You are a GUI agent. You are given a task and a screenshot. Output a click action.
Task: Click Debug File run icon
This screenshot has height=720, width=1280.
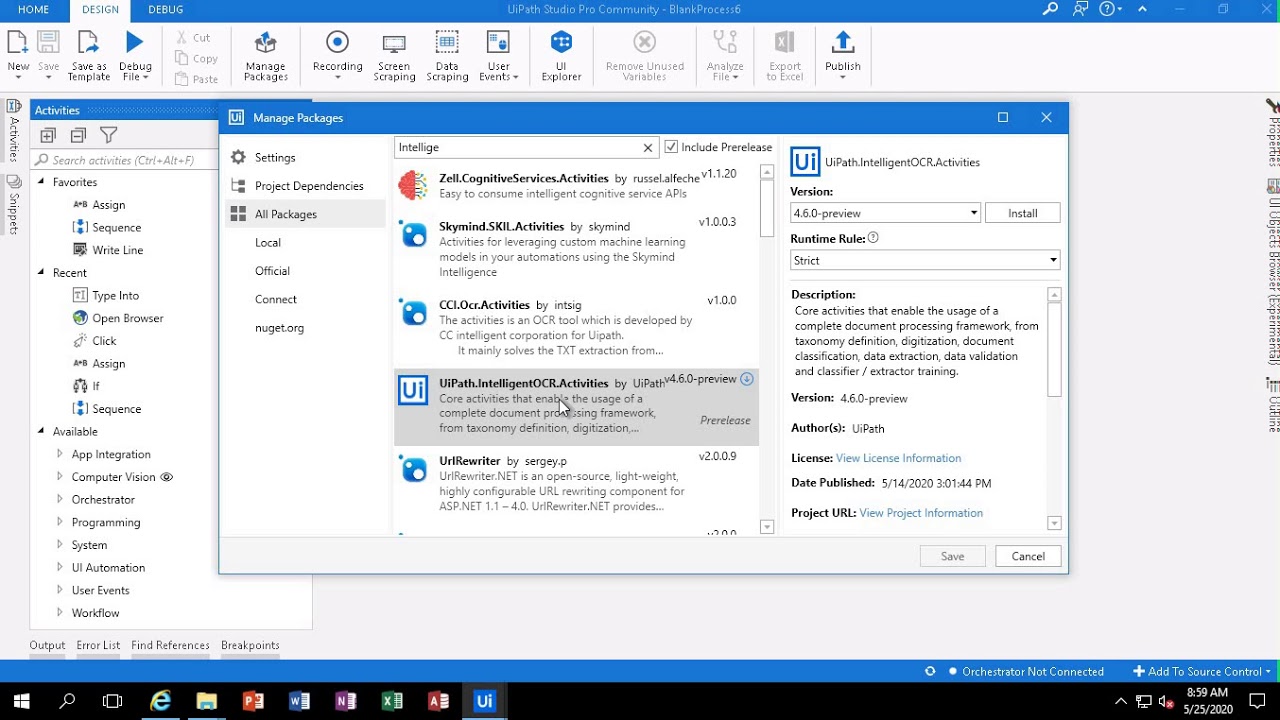pyautogui.click(x=135, y=42)
